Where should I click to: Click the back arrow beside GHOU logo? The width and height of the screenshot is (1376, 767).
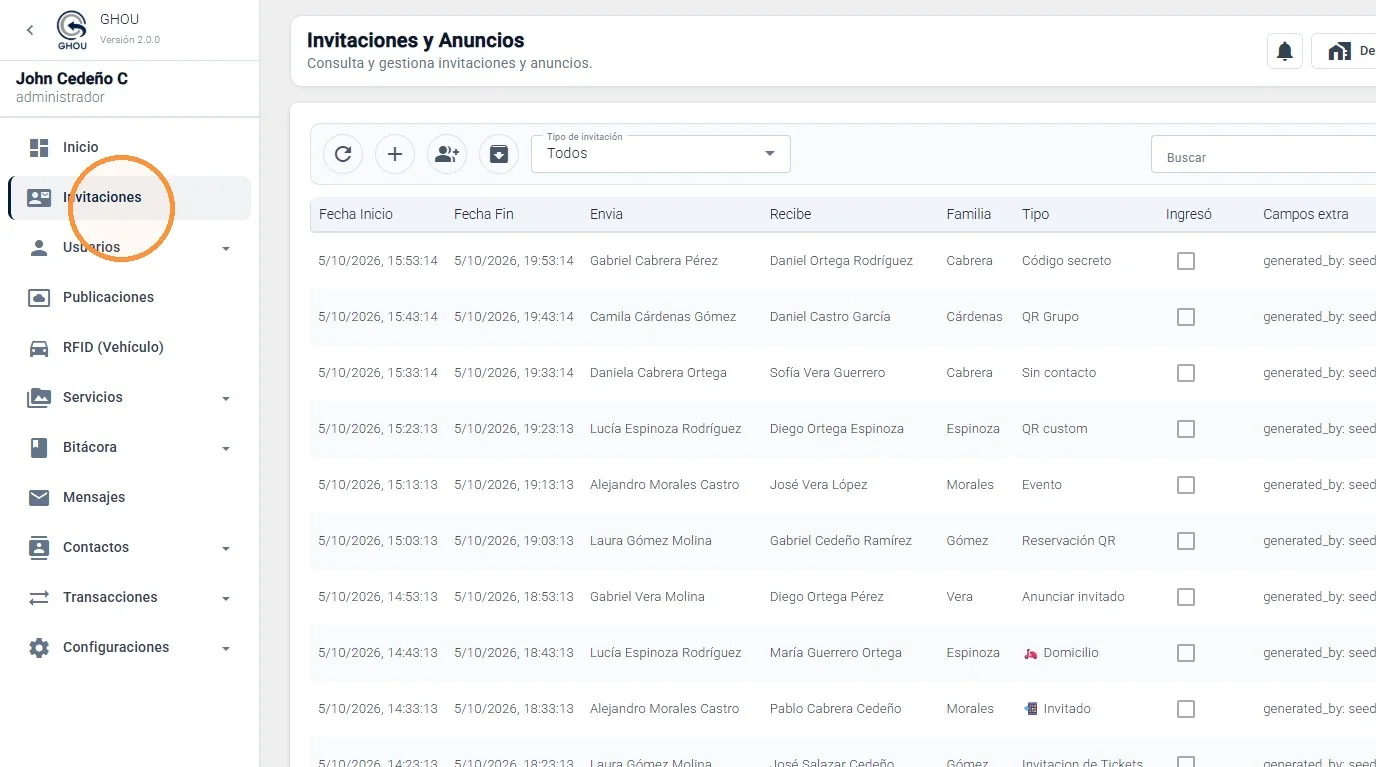coord(30,30)
